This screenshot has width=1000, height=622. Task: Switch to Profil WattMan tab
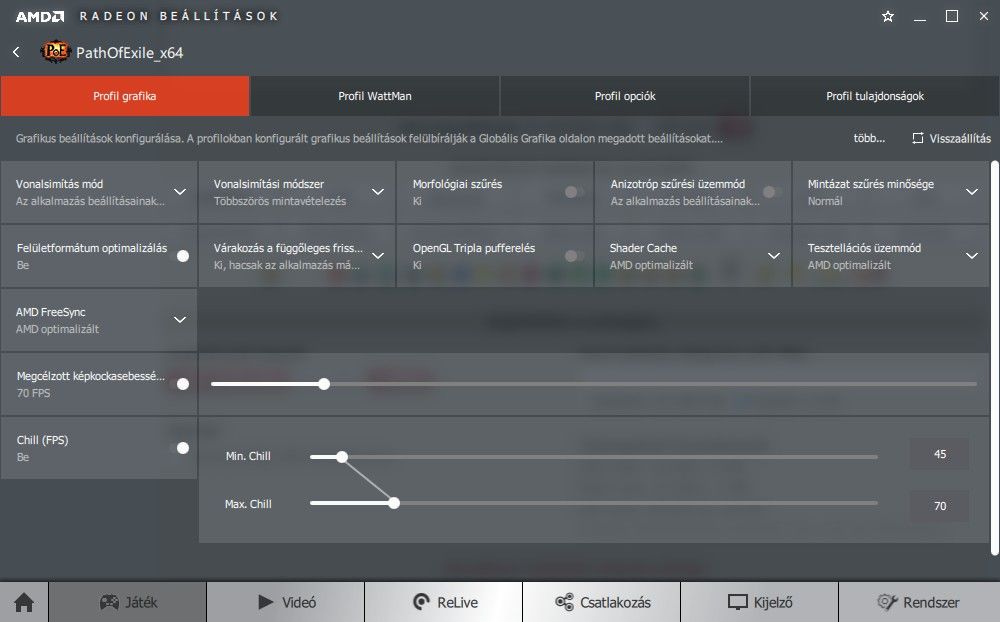pos(374,96)
